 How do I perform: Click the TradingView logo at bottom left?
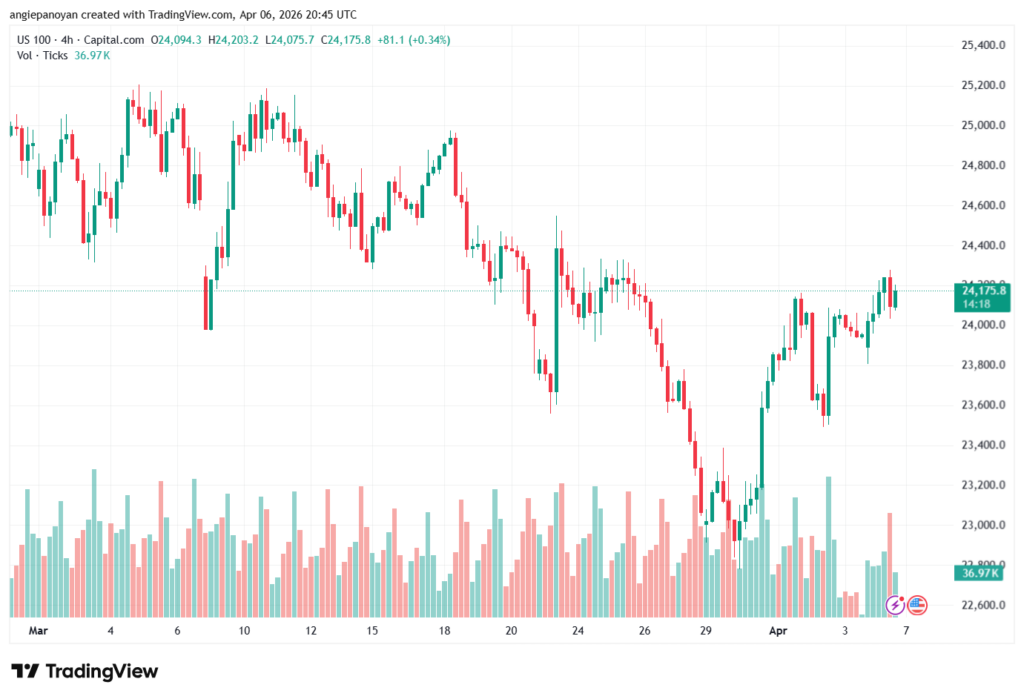pyautogui.click(x=84, y=671)
